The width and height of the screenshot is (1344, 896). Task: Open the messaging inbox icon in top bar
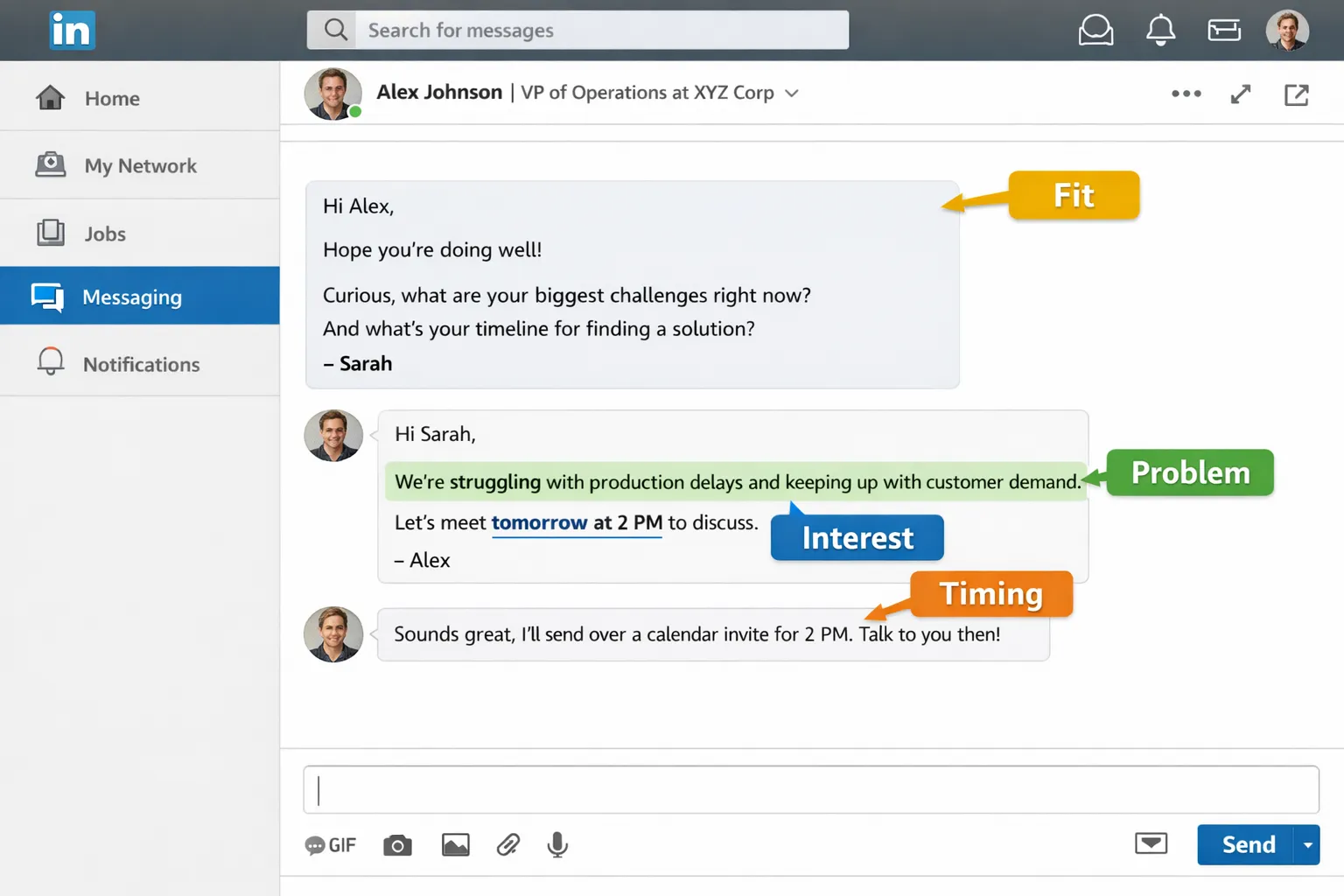pyautogui.click(x=1095, y=29)
